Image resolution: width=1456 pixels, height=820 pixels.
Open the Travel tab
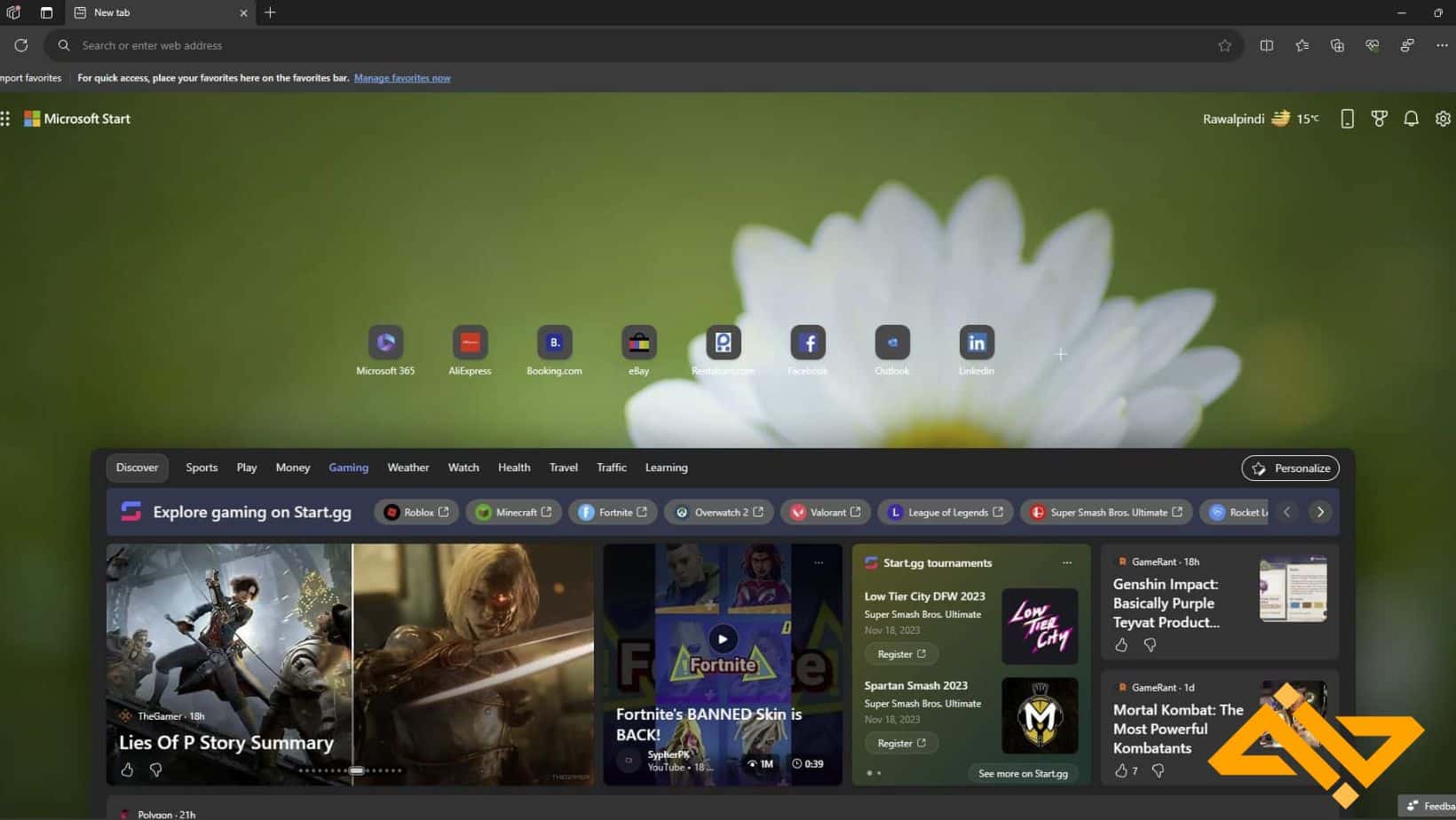(564, 468)
